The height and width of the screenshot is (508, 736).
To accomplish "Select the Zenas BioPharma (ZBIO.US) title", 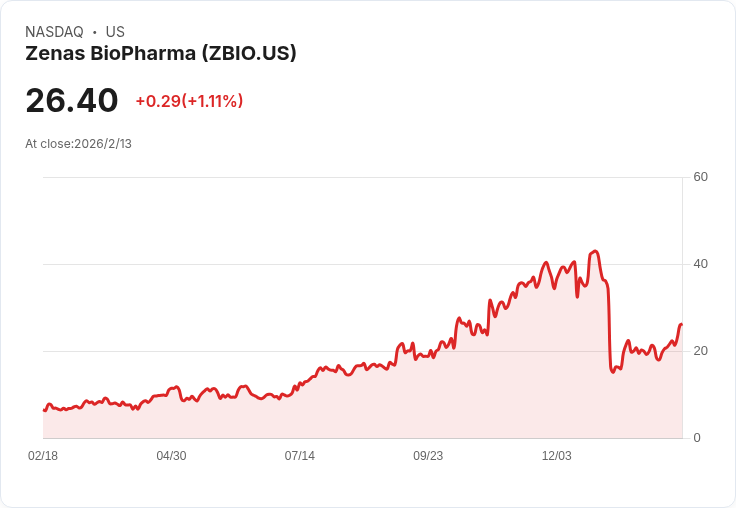I will pos(161,54).
